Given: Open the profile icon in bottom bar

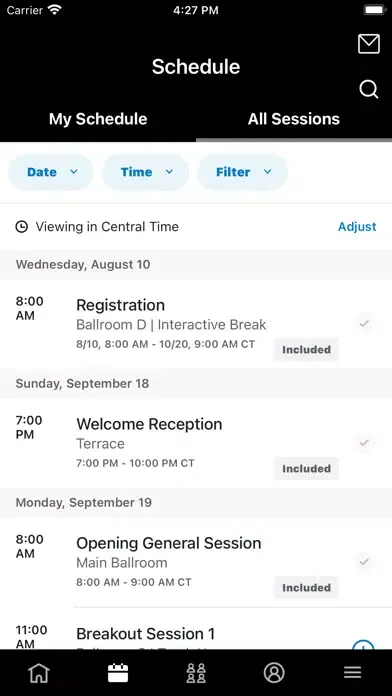Looking at the screenshot, I should (274, 673).
